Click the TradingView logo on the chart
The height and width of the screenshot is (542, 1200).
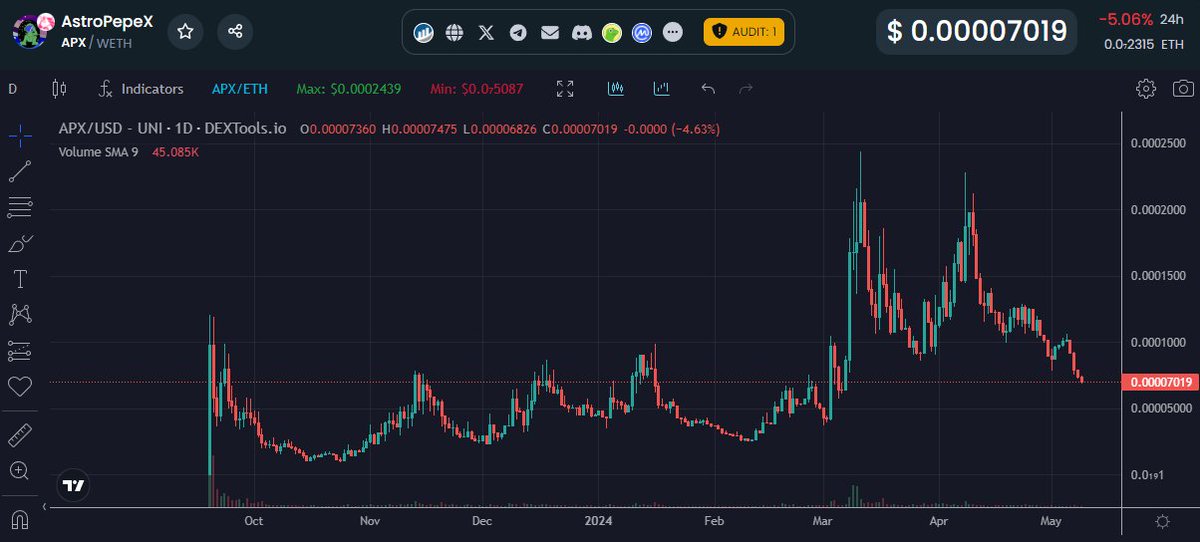[73, 485]
